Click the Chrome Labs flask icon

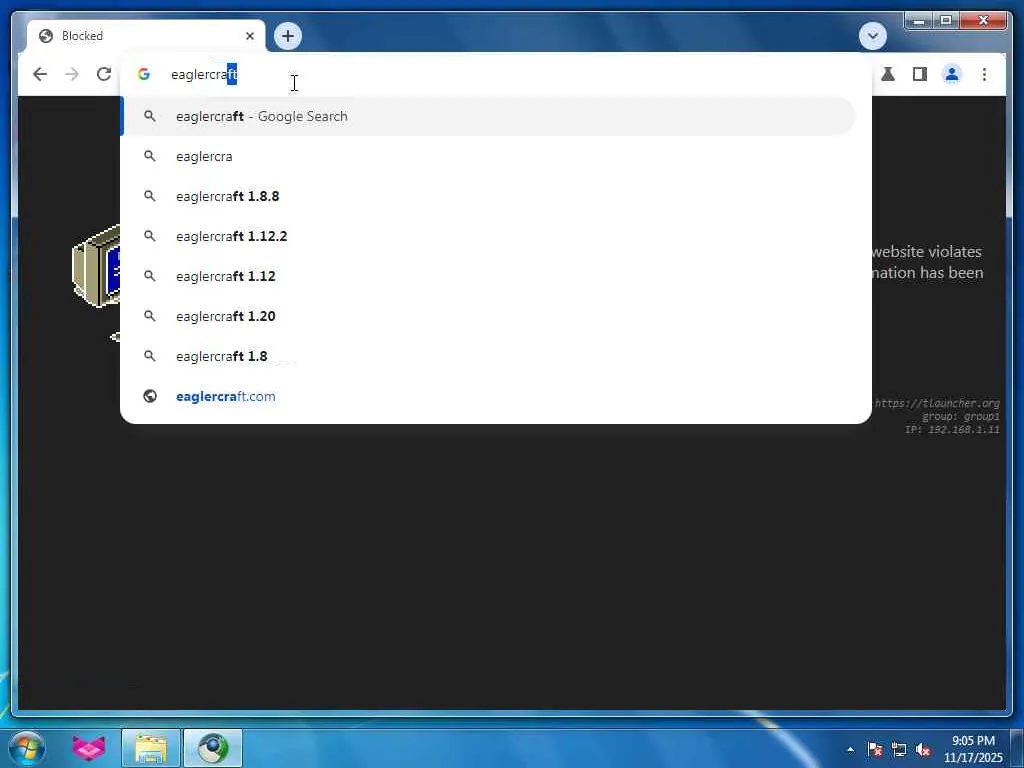pyautogui.click(x=888, y=74)
